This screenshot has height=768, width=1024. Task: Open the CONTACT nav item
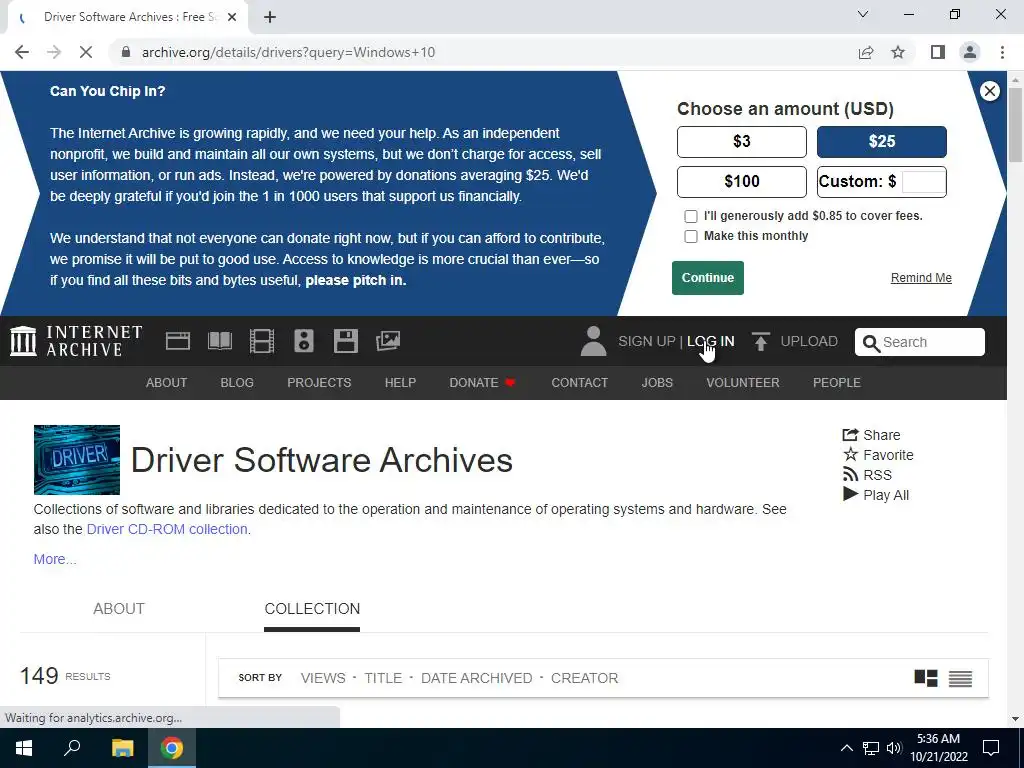579,383
